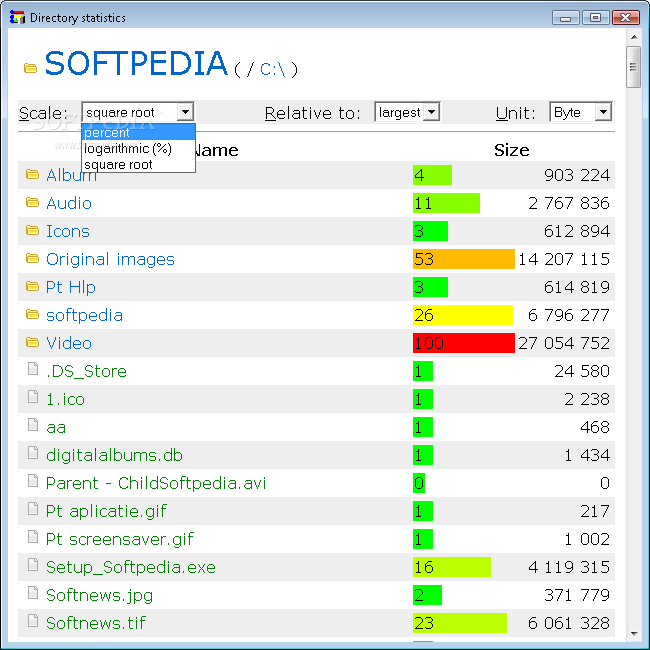650x650 pixels.
Task: Click the folder icon beside Original images
Action: 32,259
